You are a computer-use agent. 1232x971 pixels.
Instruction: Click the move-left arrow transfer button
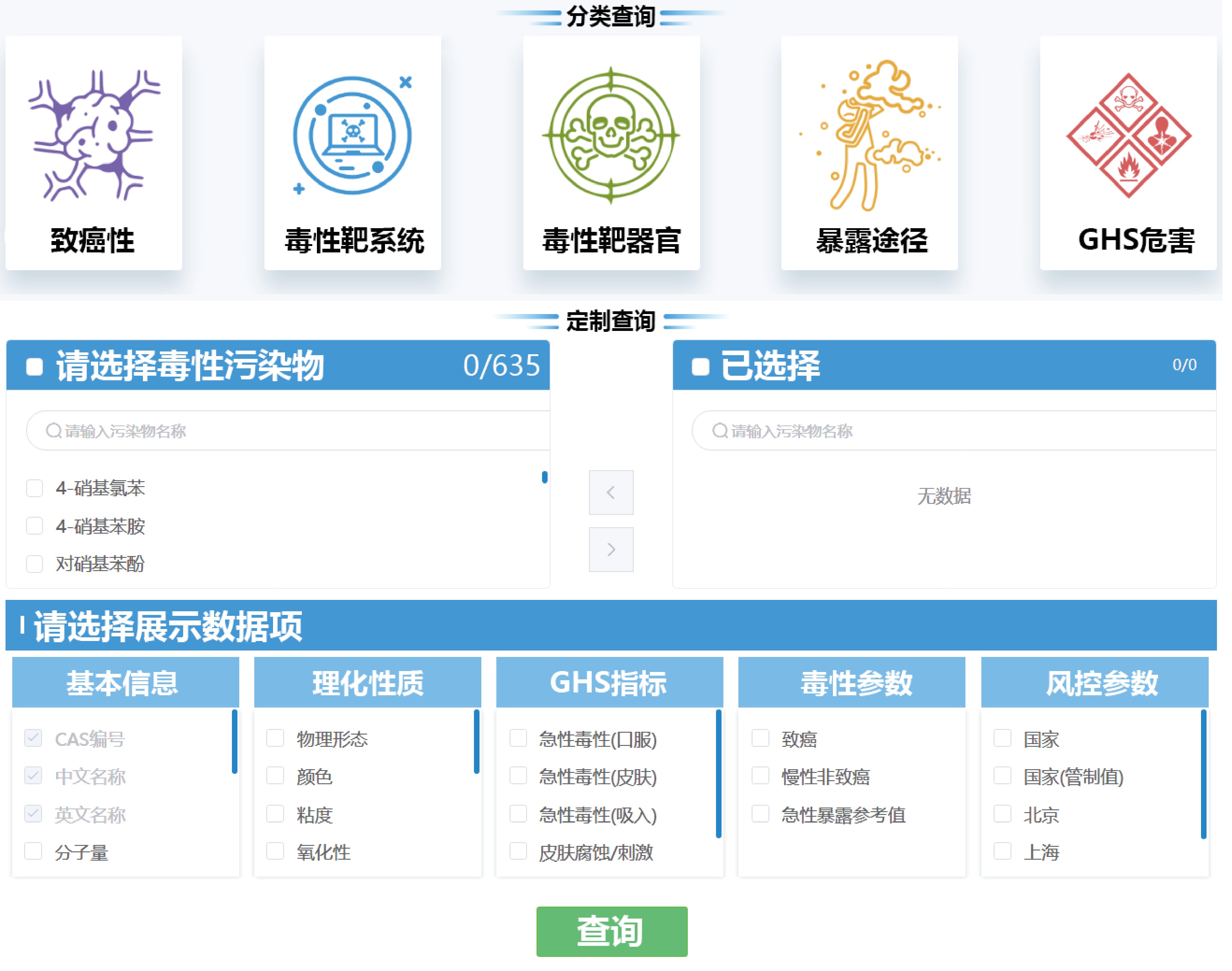[x=611, y=492]
